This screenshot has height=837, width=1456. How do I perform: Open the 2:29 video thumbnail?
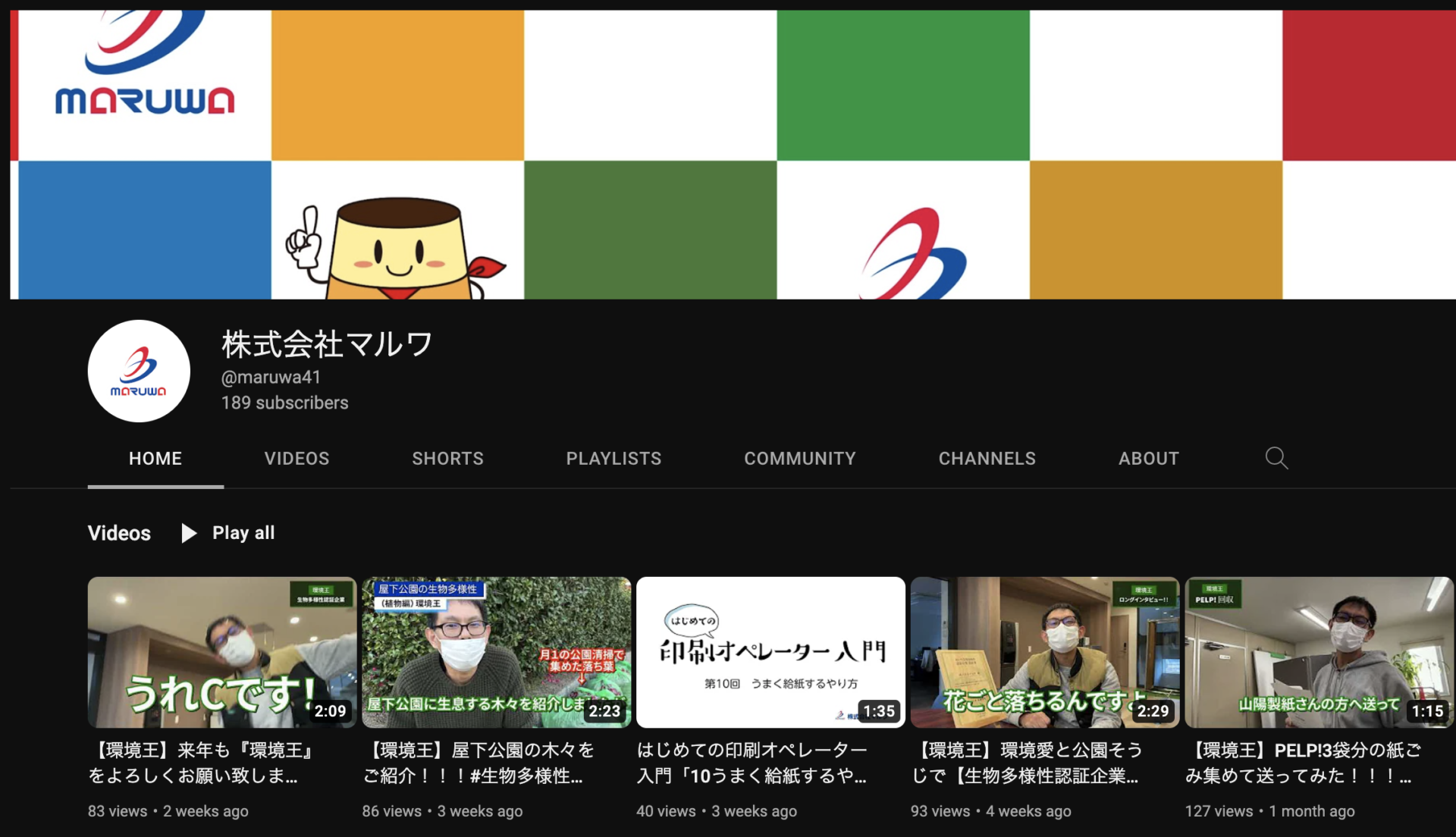(1045, 652)
